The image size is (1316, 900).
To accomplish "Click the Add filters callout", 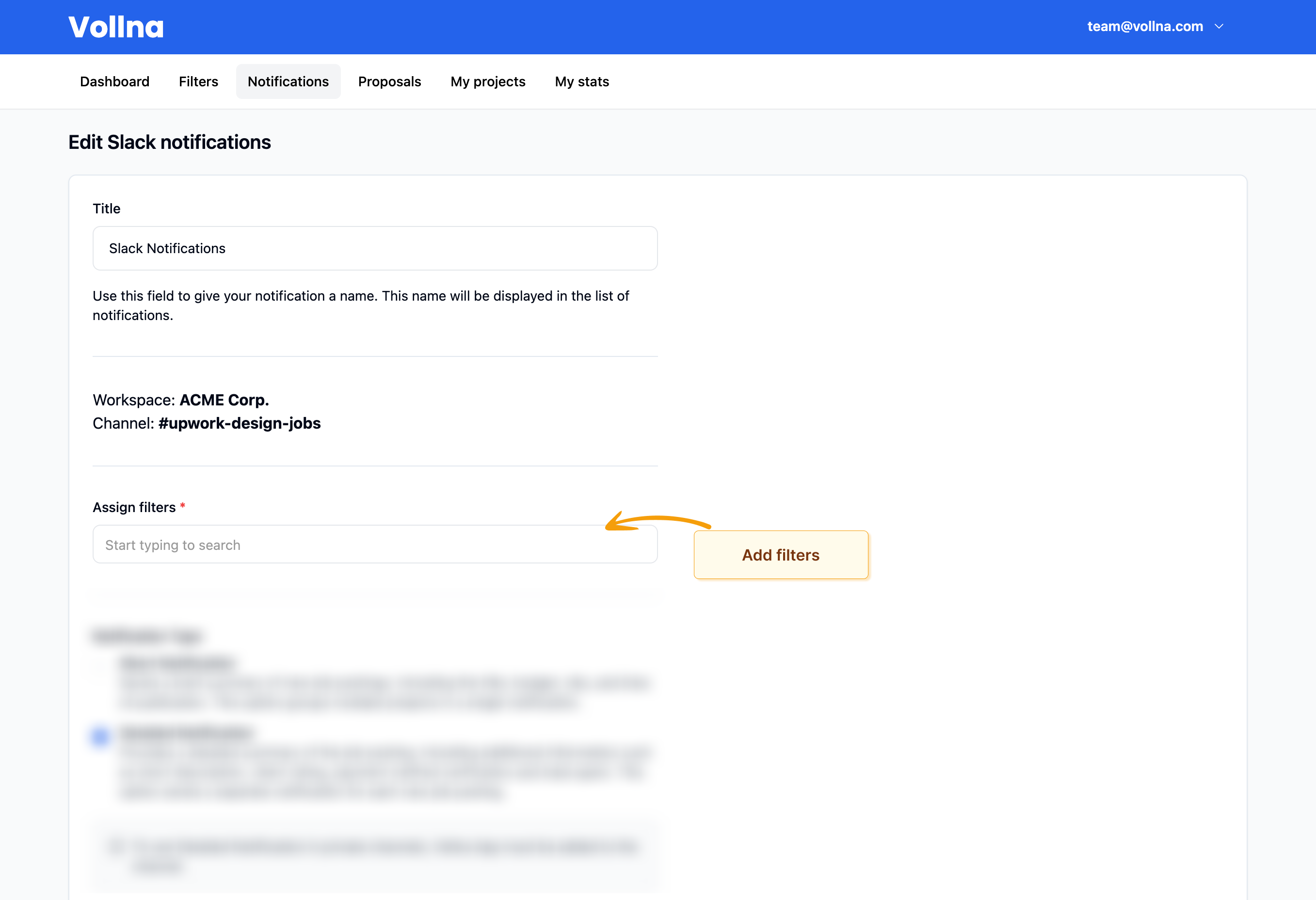I will point(780,555).
